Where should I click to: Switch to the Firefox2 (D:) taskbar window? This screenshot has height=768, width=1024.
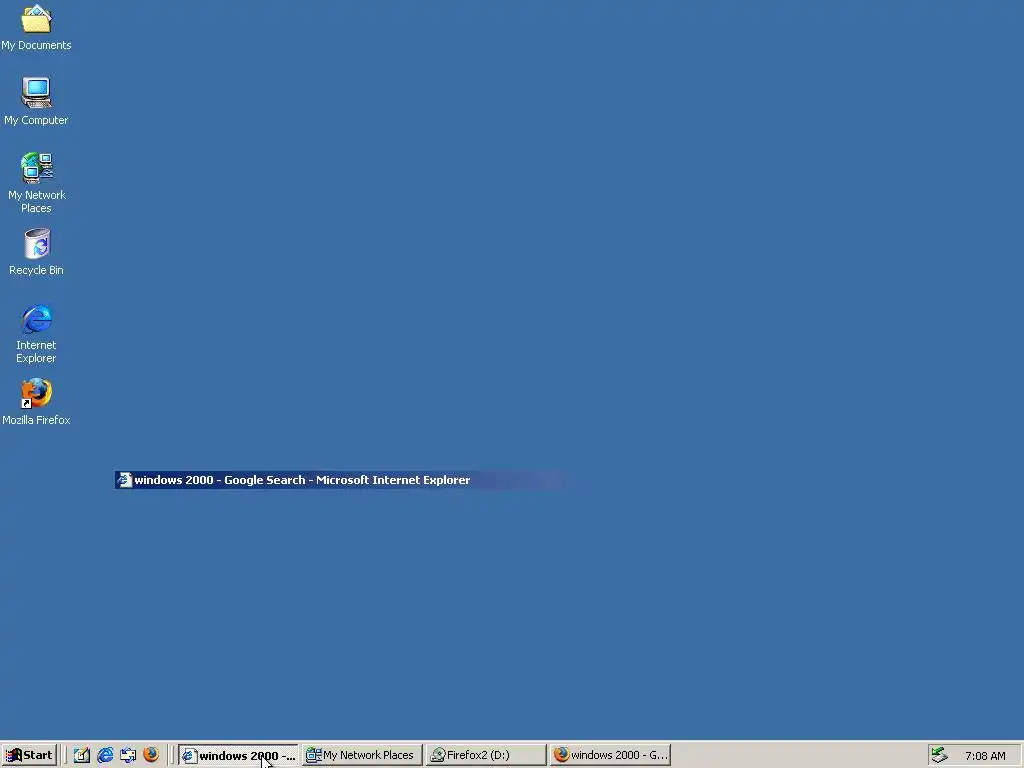486,755
